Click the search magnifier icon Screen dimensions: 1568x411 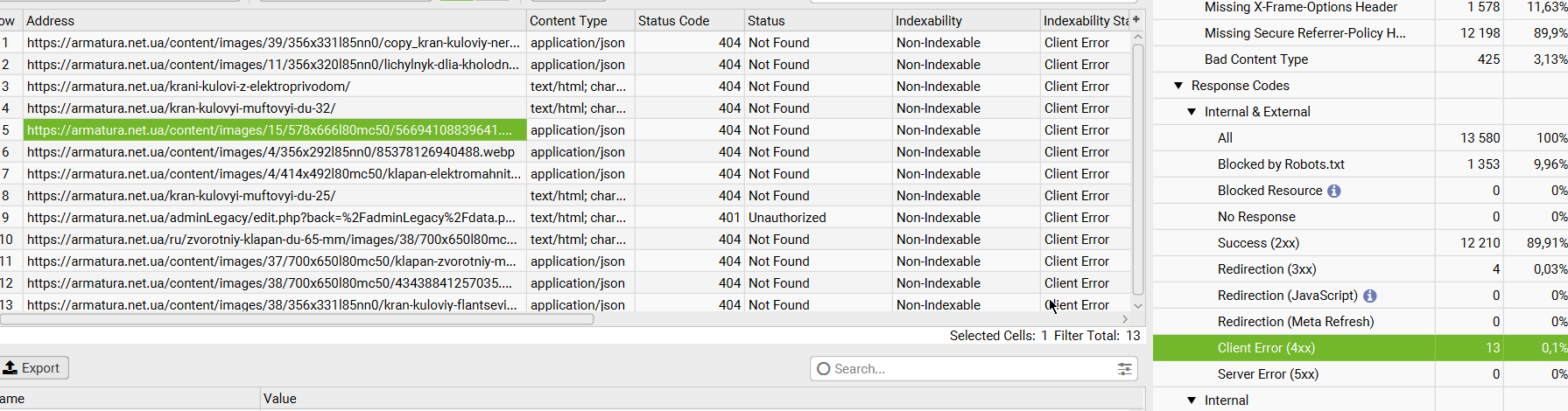point(823,369)
